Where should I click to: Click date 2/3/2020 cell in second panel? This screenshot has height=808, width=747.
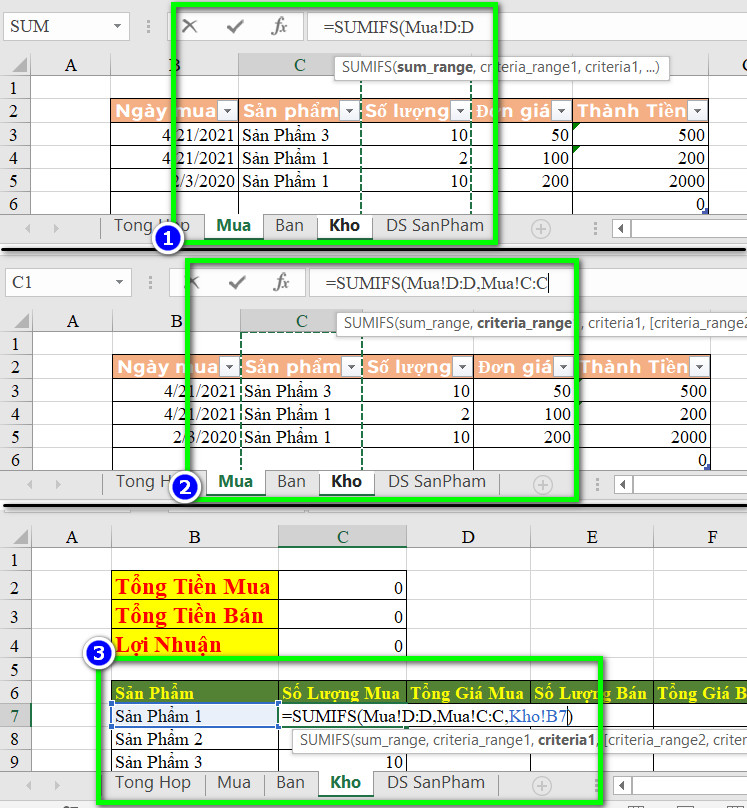pyautogui.click(x=176, y=437)
